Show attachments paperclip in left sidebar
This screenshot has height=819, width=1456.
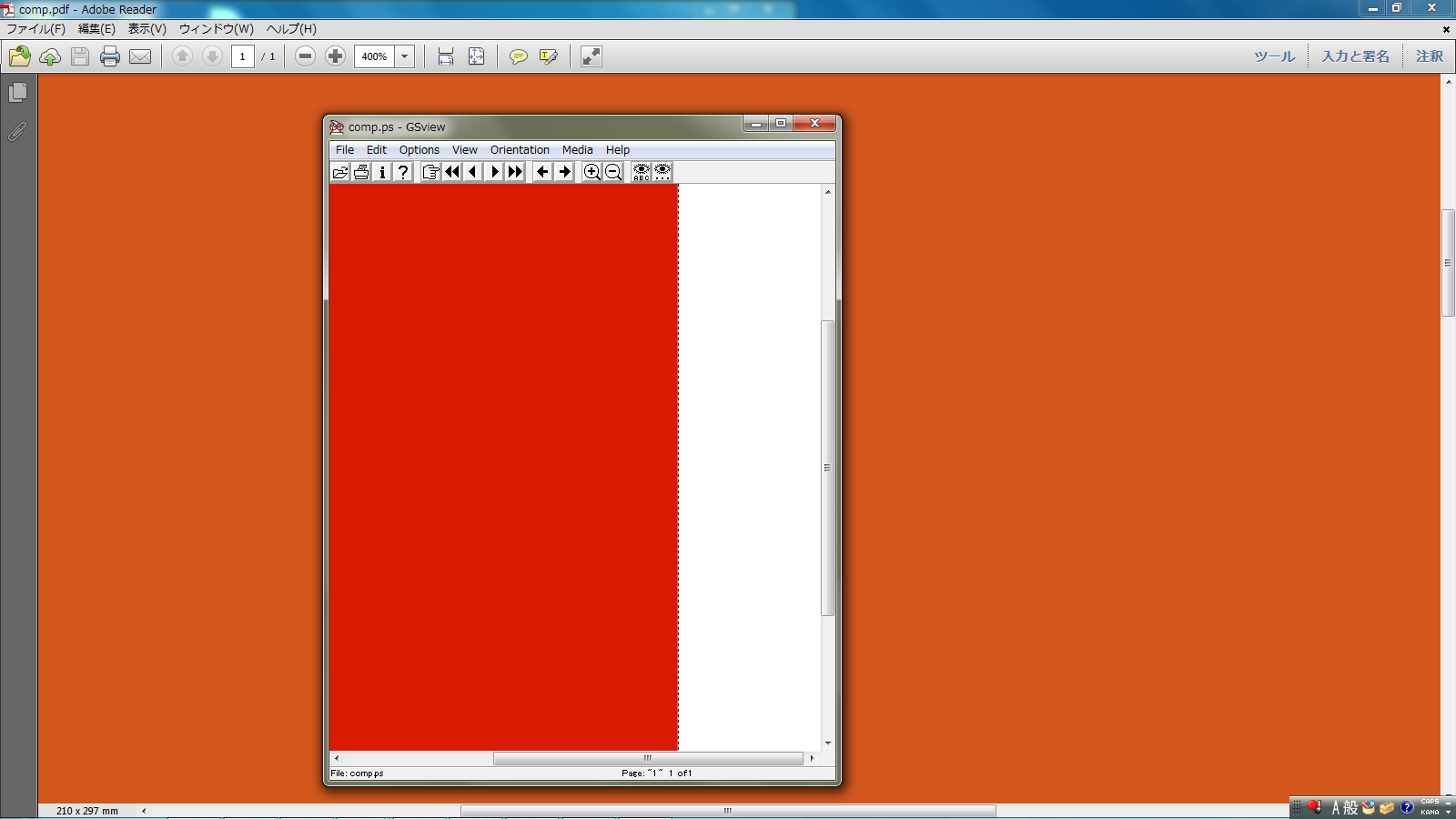pos(17,132)
